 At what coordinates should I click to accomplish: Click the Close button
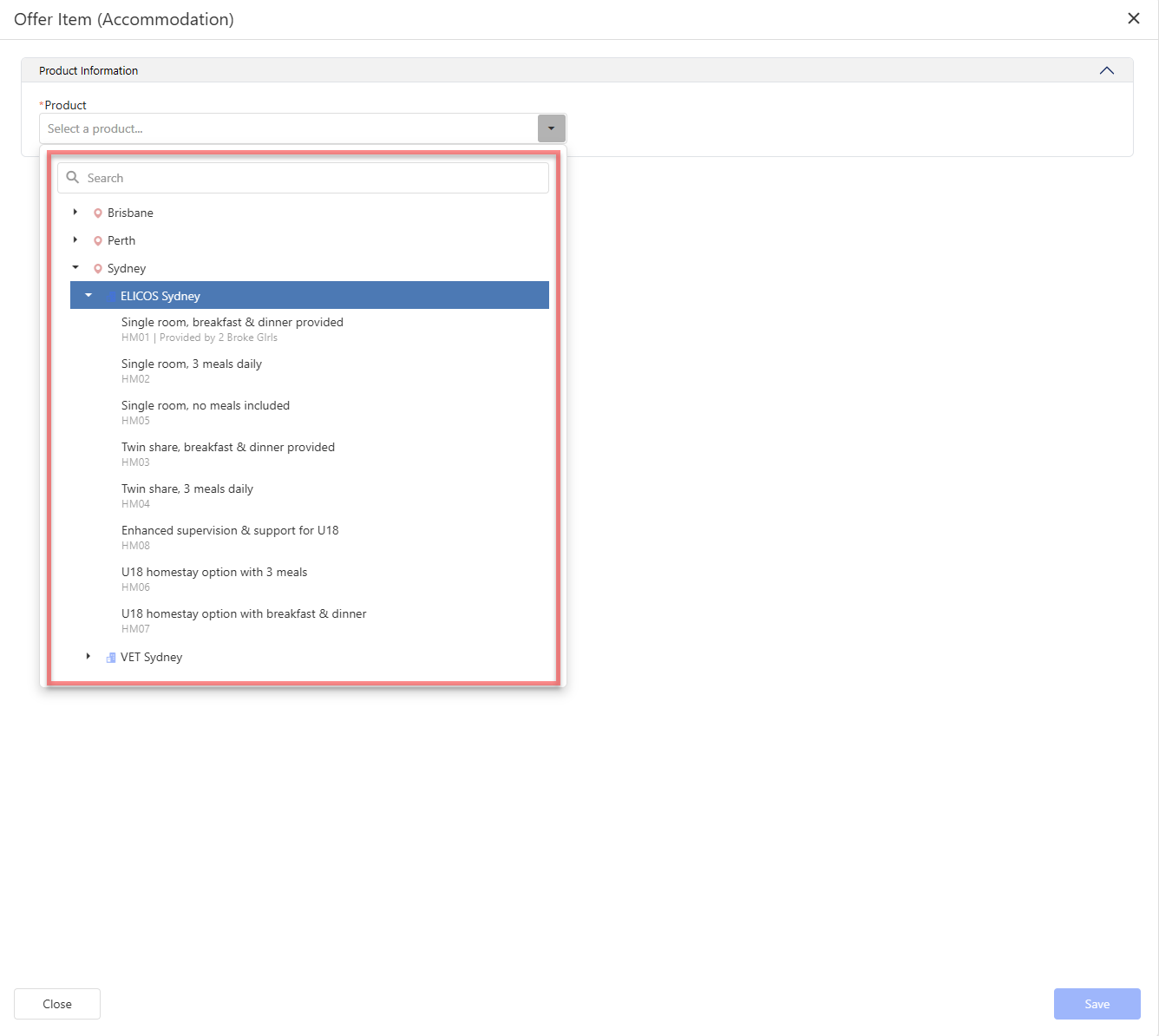pyautogui.click(x=57, y=1004)
